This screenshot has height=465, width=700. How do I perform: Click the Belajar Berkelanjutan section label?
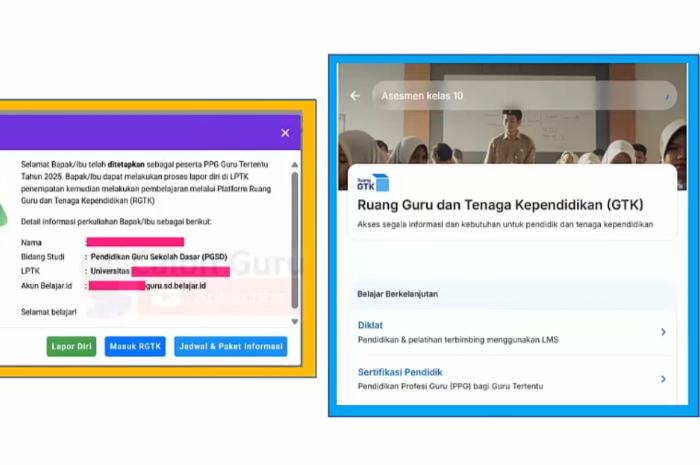point(397,294)
